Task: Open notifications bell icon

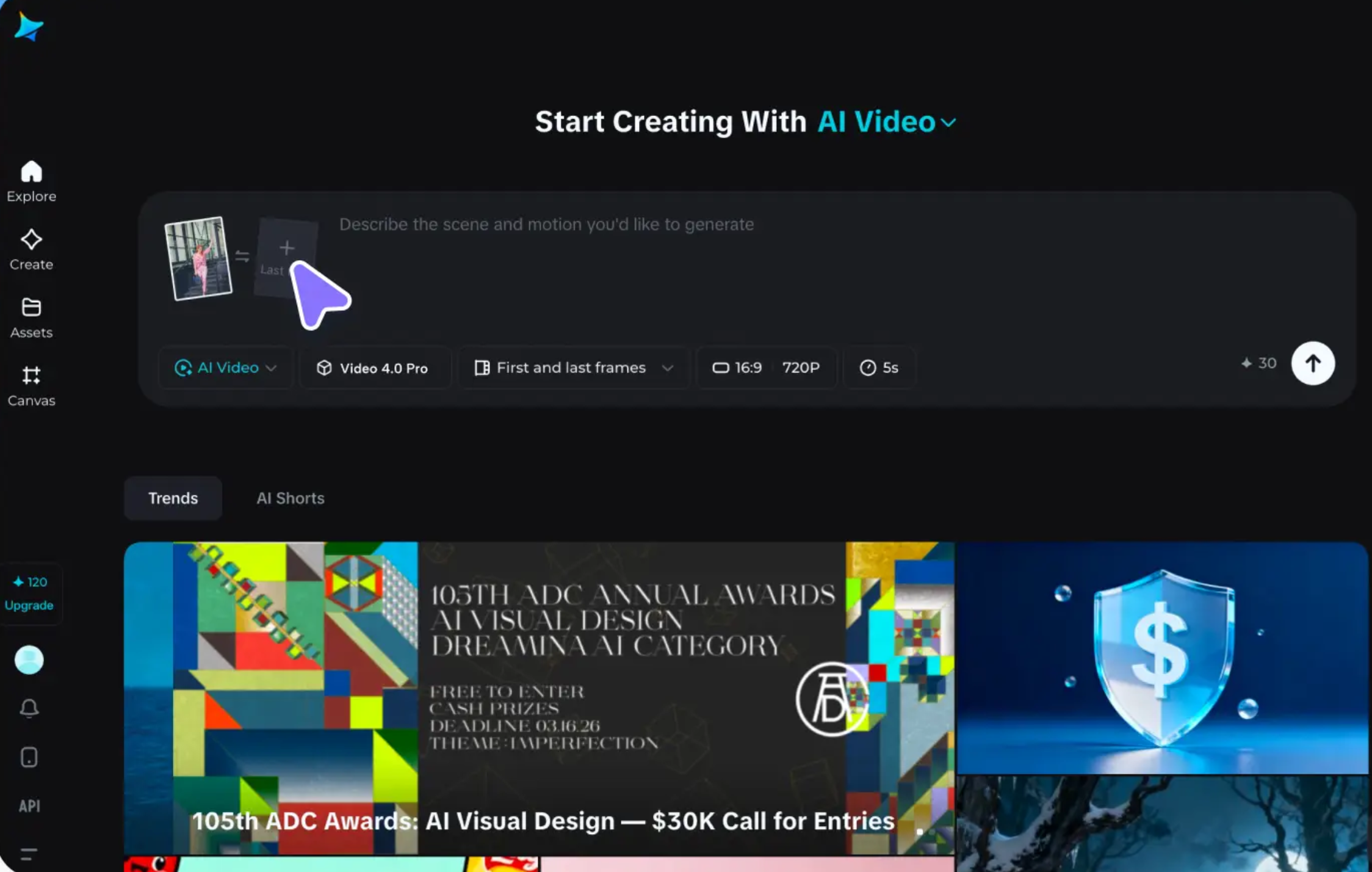Action: (29, 708)
